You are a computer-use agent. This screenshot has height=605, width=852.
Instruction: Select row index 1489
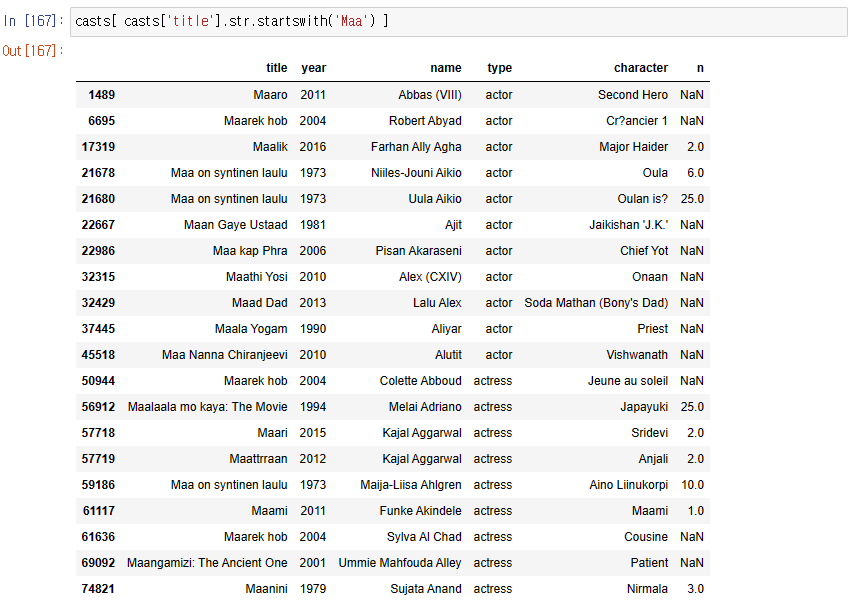(102, 95)
